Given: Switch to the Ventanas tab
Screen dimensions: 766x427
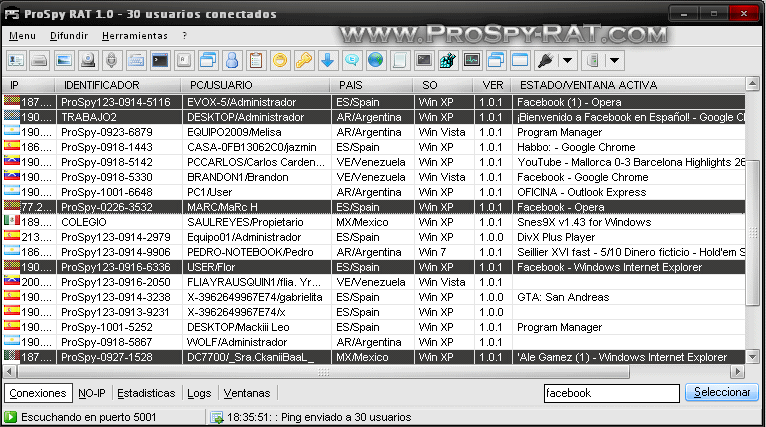Looking at the screenshot, I should pyautogui.click(x=247, y=393).
